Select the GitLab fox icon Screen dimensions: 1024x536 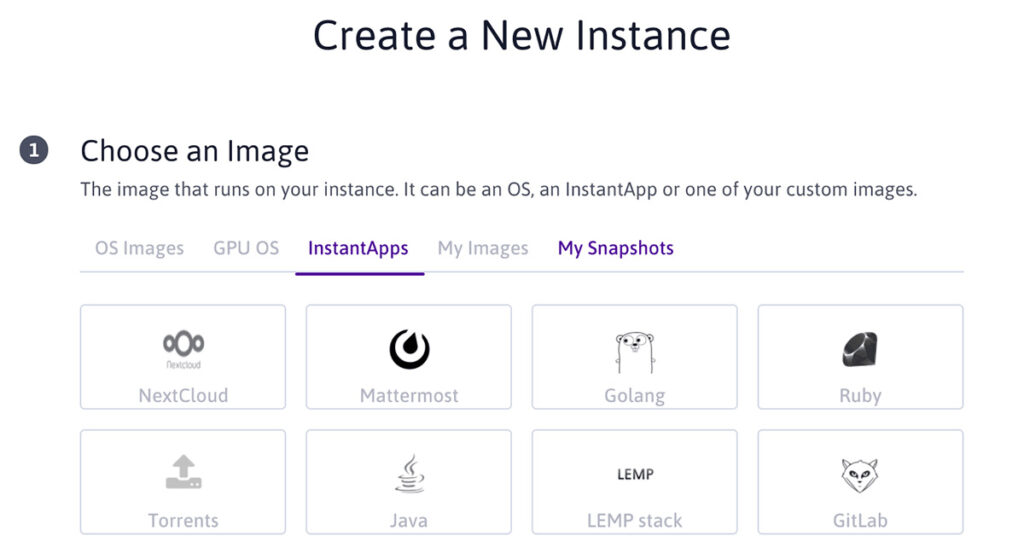860,474
